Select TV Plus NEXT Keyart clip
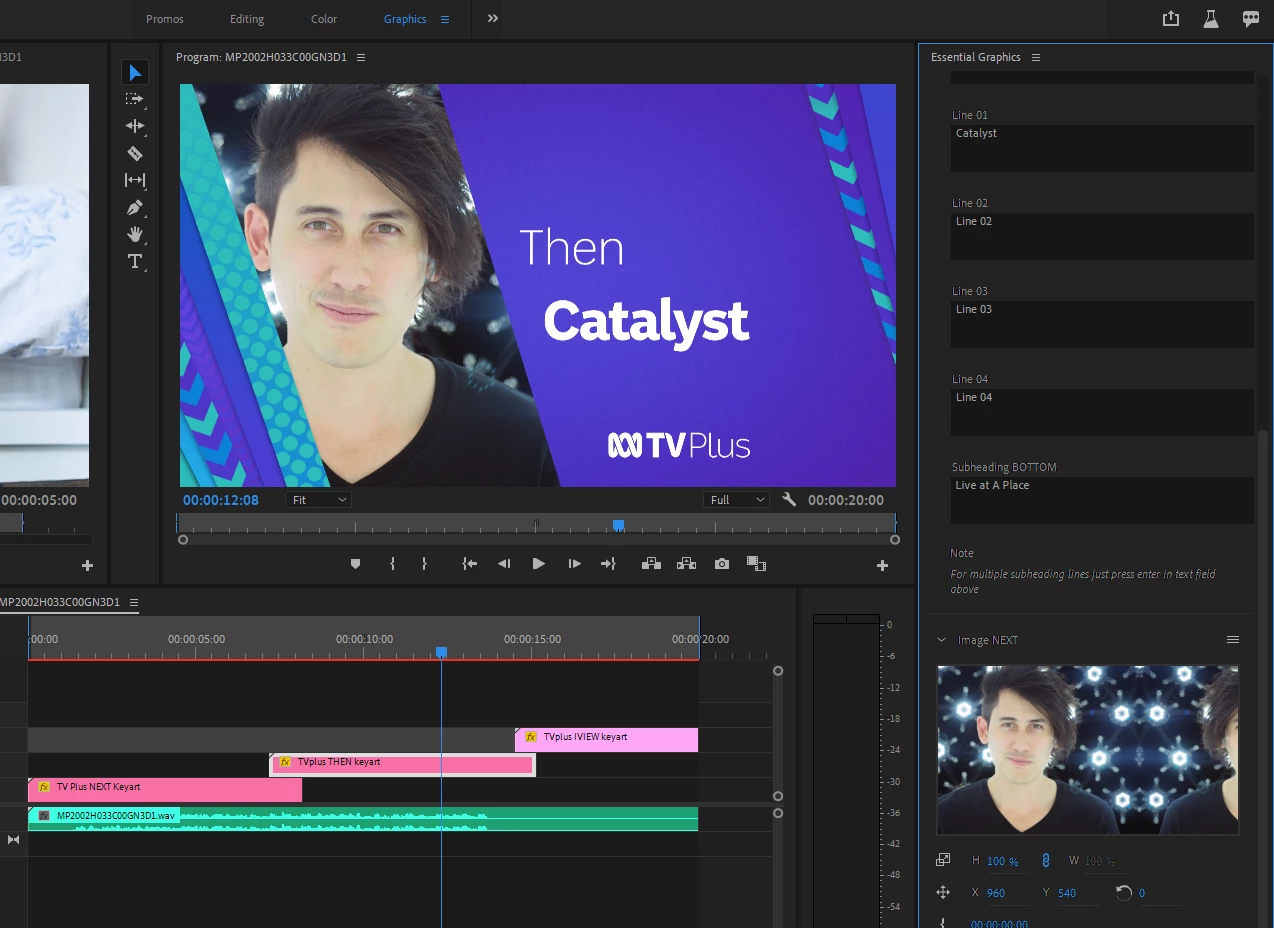 (165, 790)
